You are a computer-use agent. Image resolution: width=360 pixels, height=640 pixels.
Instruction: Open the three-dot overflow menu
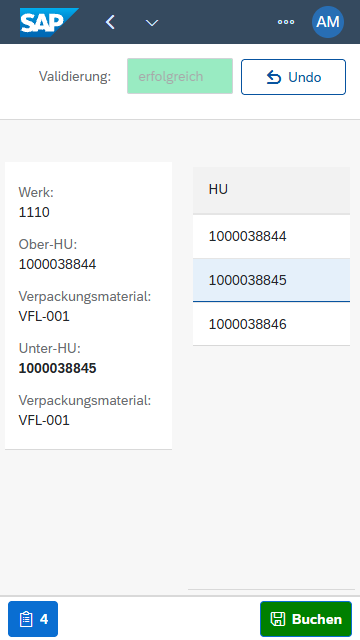(286, 22)
